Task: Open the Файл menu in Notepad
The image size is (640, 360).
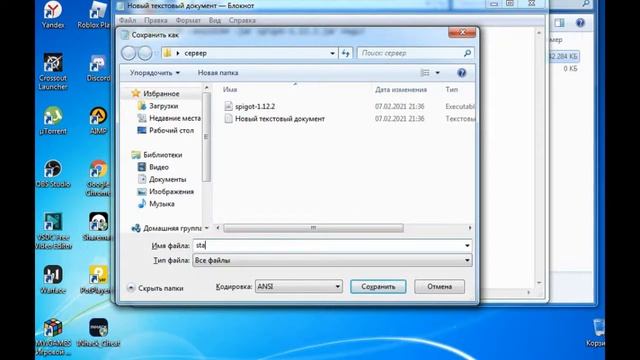Action: coord(127,20)
